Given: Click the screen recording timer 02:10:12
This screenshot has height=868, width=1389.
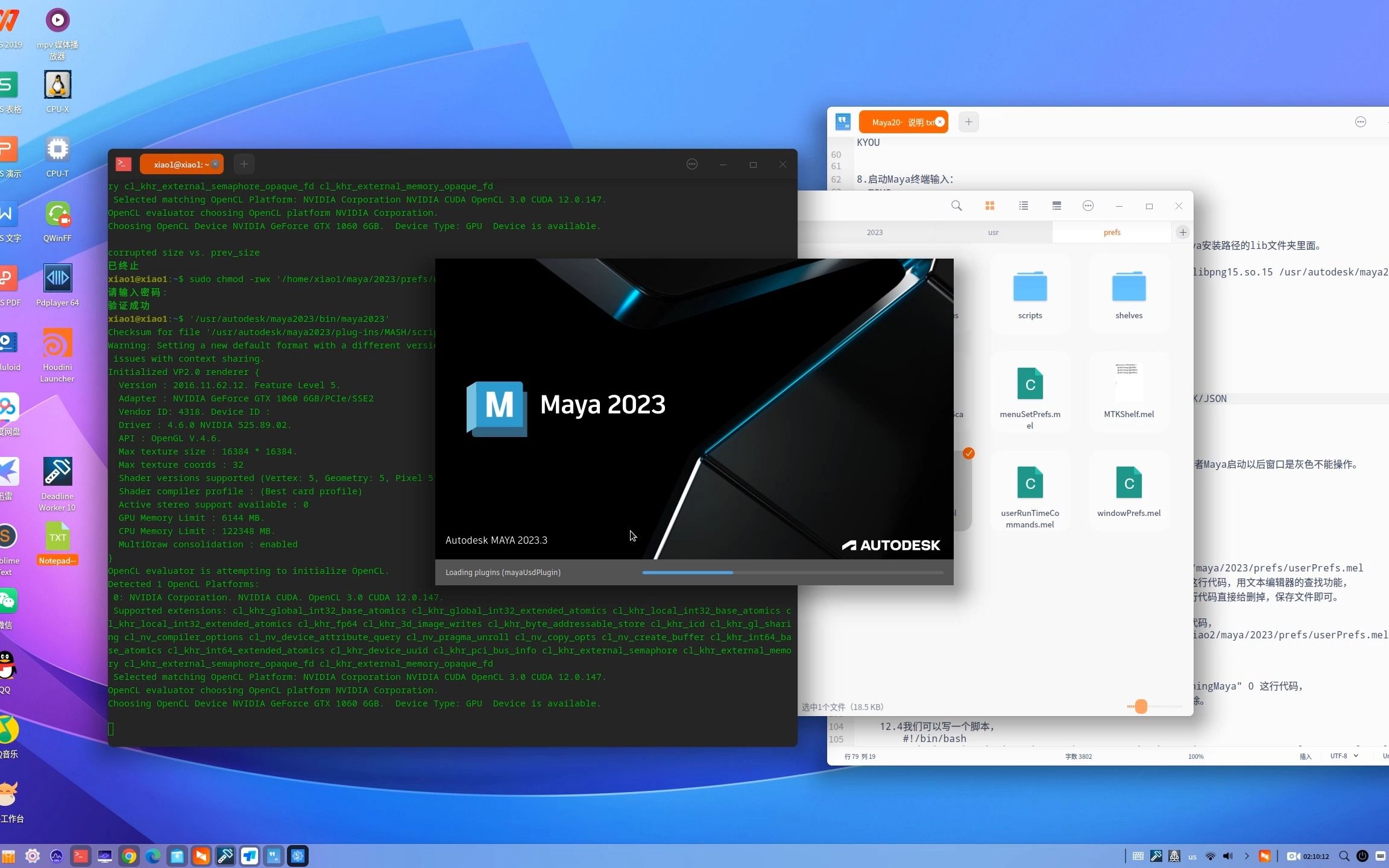Looking at the screenshot, I should pos(1308,856).
